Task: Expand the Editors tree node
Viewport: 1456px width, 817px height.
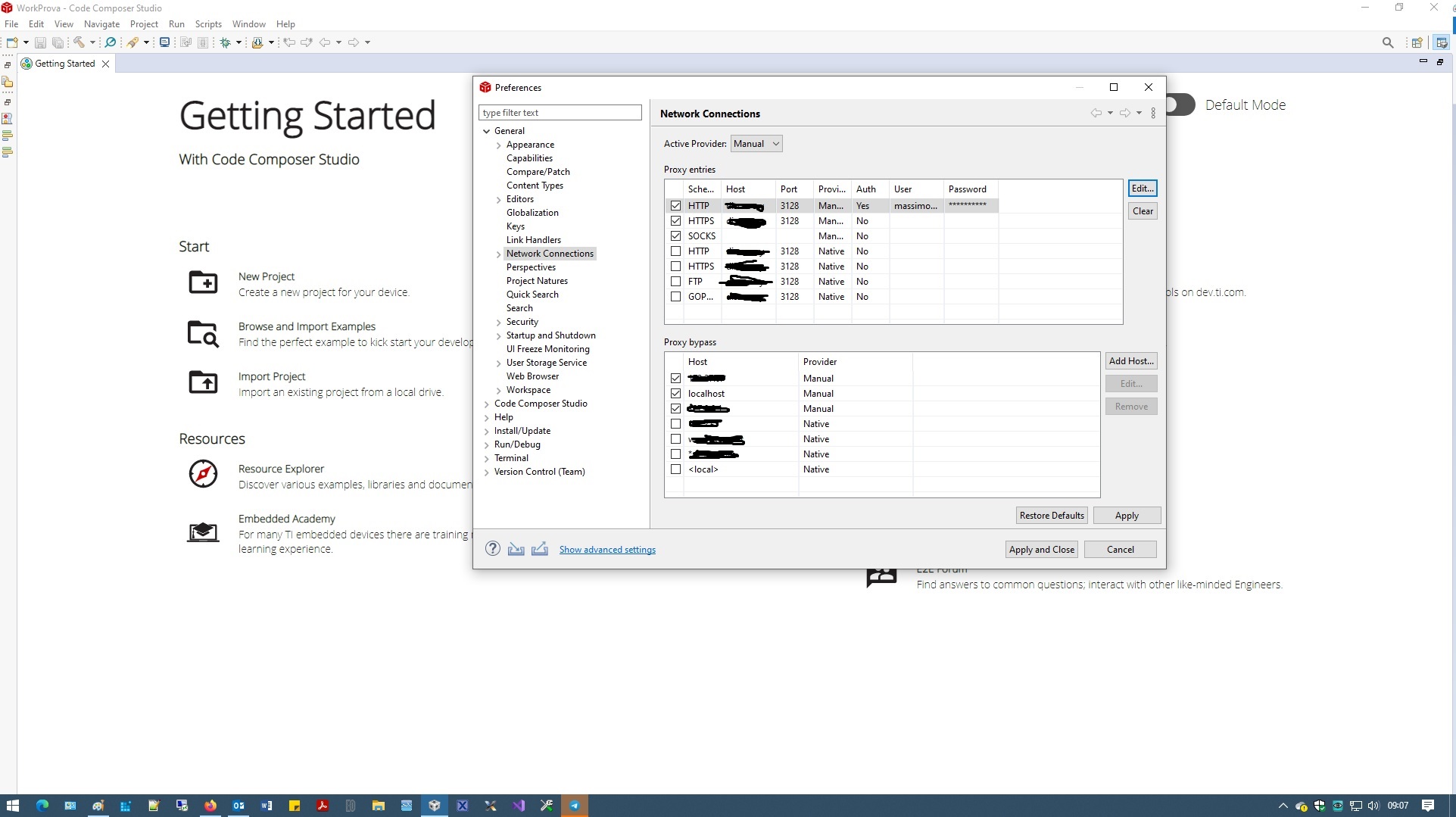Action: (x=499, y=200)
